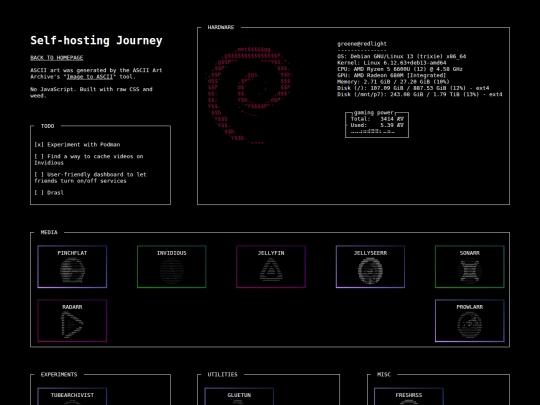Viewport: 540px width, 405px height.
Task: Click the JELLYFIN card title
Action: point(271,253)
